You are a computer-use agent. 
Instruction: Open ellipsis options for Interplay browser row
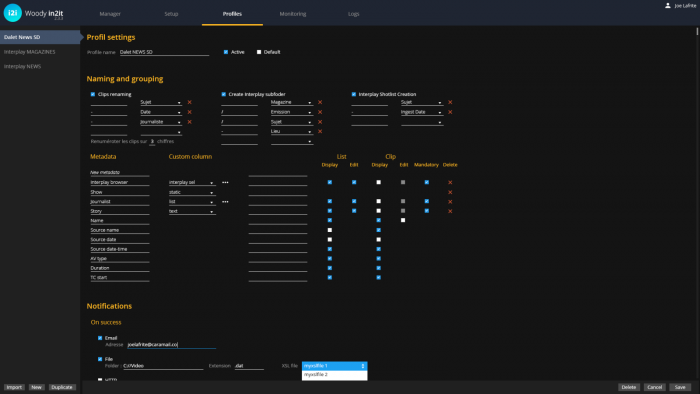coord(225,182)
